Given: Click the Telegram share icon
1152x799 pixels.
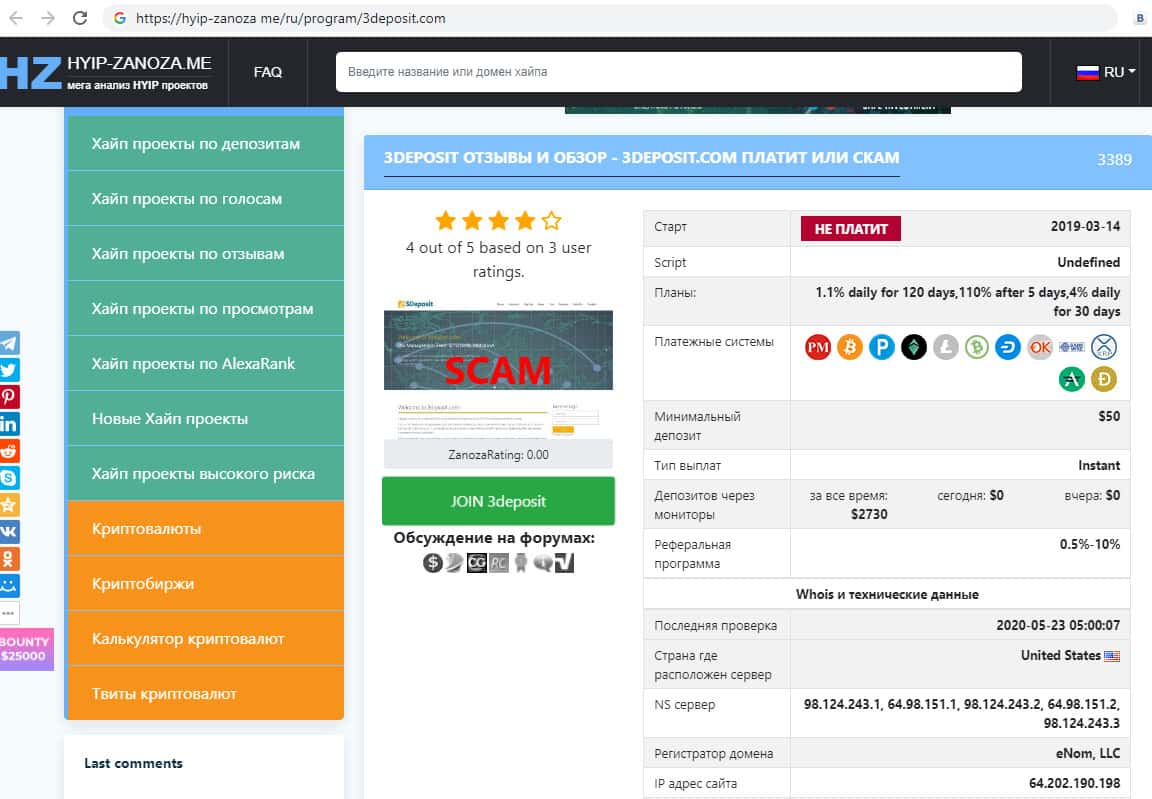Looking at the screenshot, I should tap(9, 343).
